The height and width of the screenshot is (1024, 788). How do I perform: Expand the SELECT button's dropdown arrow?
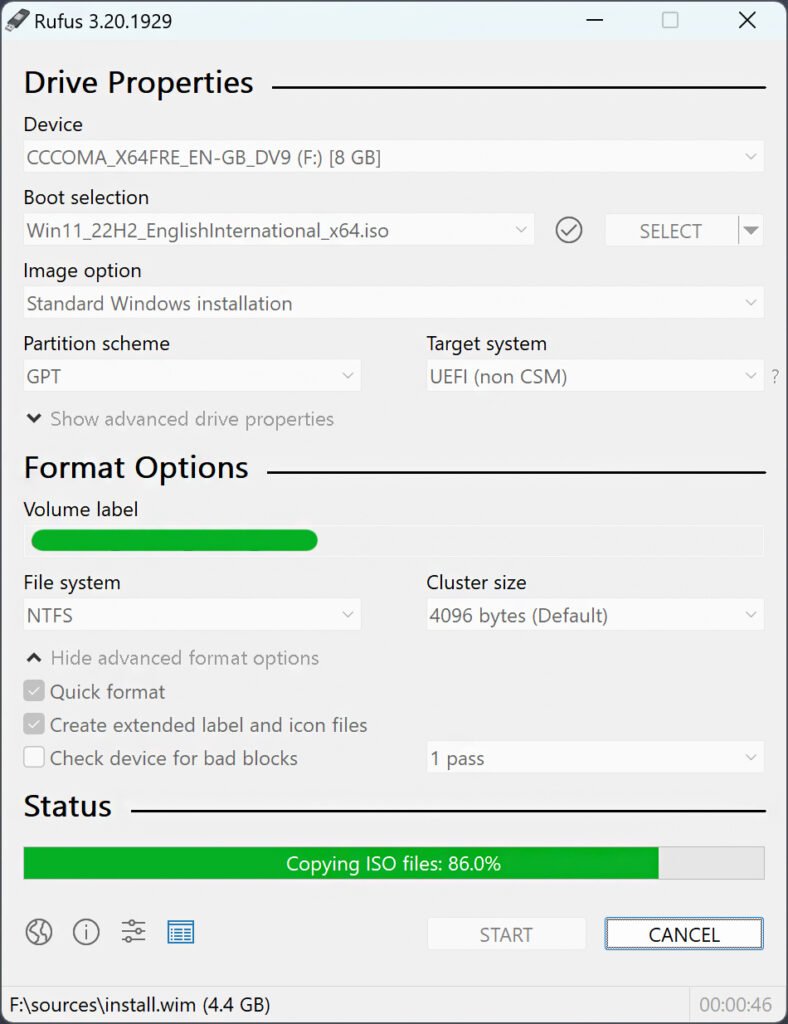pyautogui.click(x=751, y=230)
